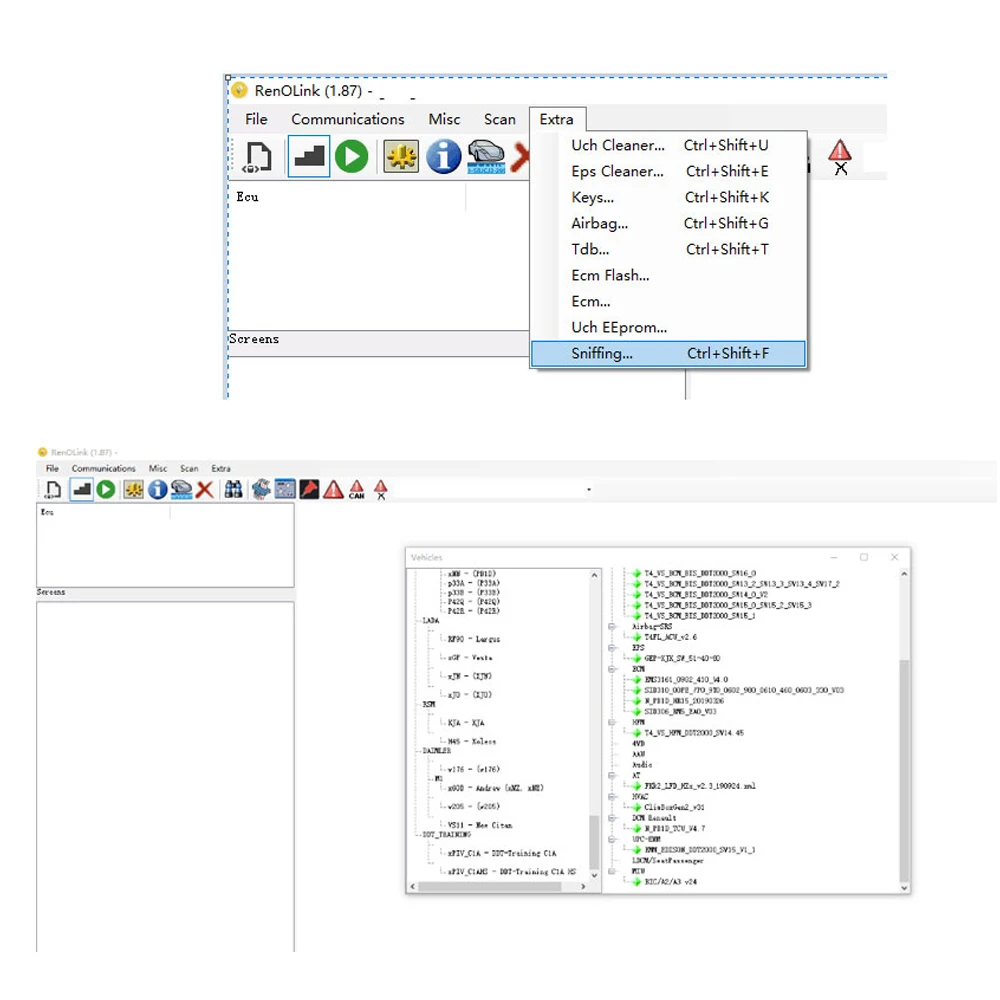Select LBCM/SeatPassenger in the ECU tree
Screen dimensions: 1000x1000
668,860
